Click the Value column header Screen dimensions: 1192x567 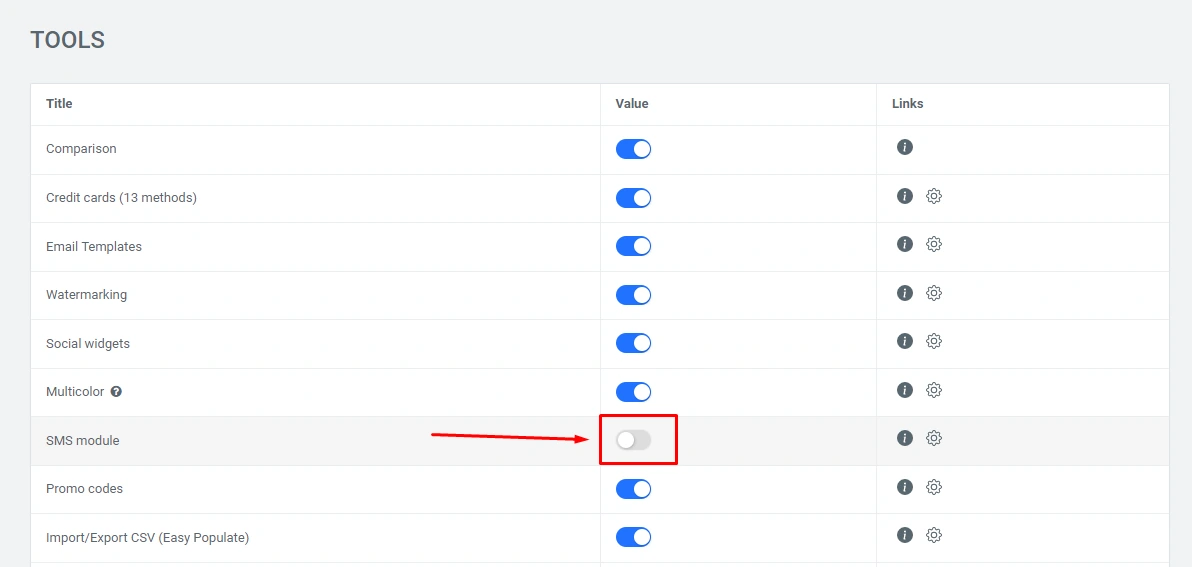pos(632,104)
